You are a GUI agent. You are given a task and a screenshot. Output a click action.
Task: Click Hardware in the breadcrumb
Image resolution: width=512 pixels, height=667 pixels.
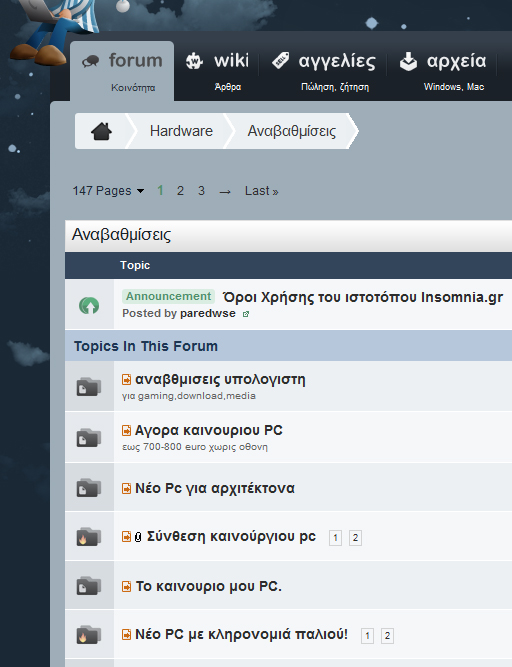(x=181, y=131)
